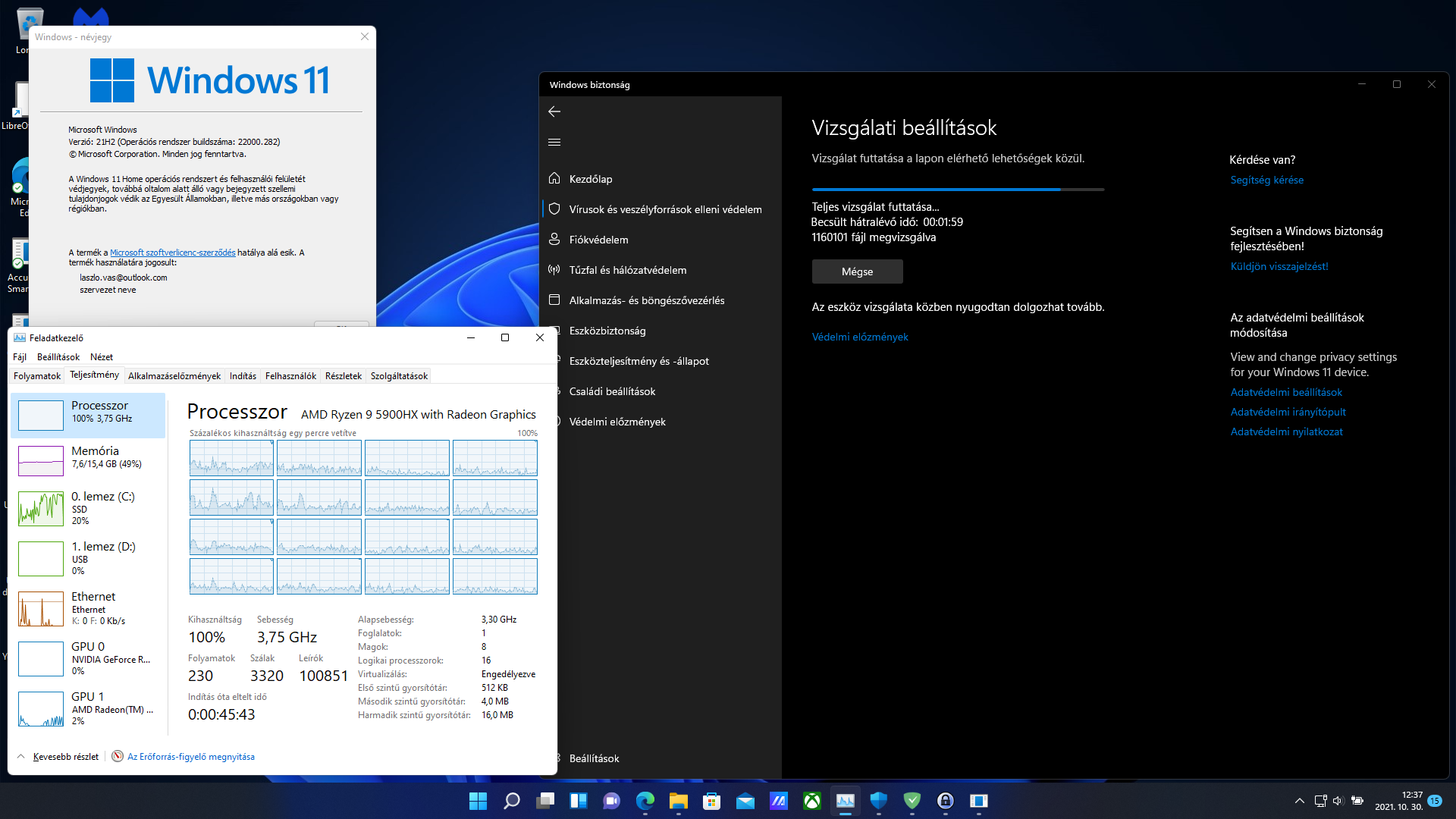The height and width of the screenshot is (819, 1456).
Task: Go back in Windows biztonság
Action: 554,111
